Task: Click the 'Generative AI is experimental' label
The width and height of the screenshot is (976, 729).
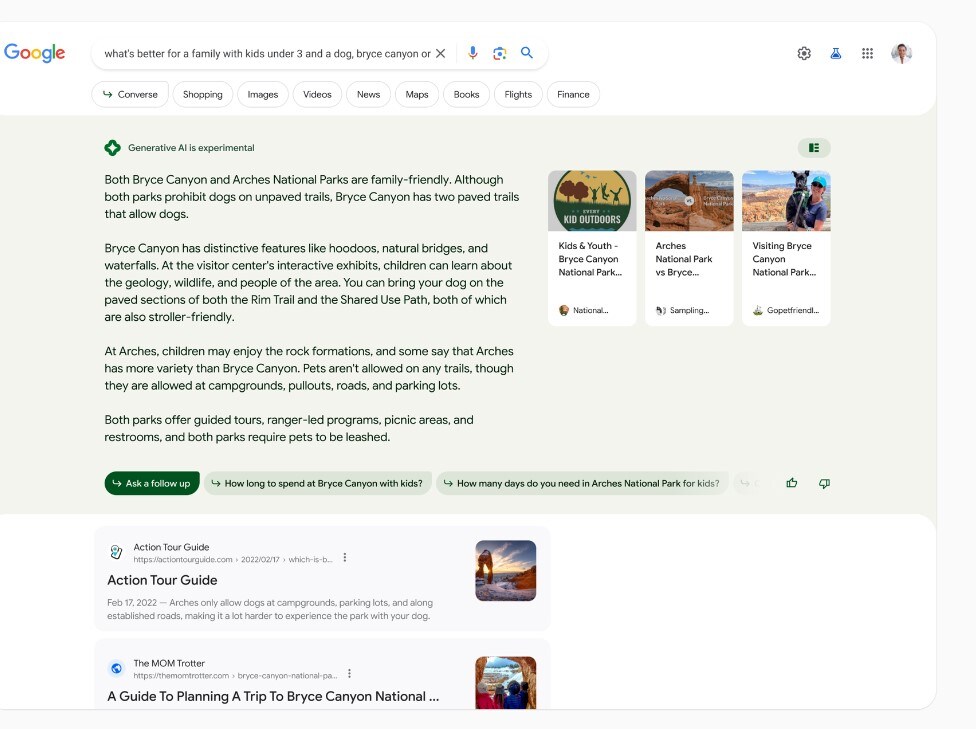Action: [191, 148]
